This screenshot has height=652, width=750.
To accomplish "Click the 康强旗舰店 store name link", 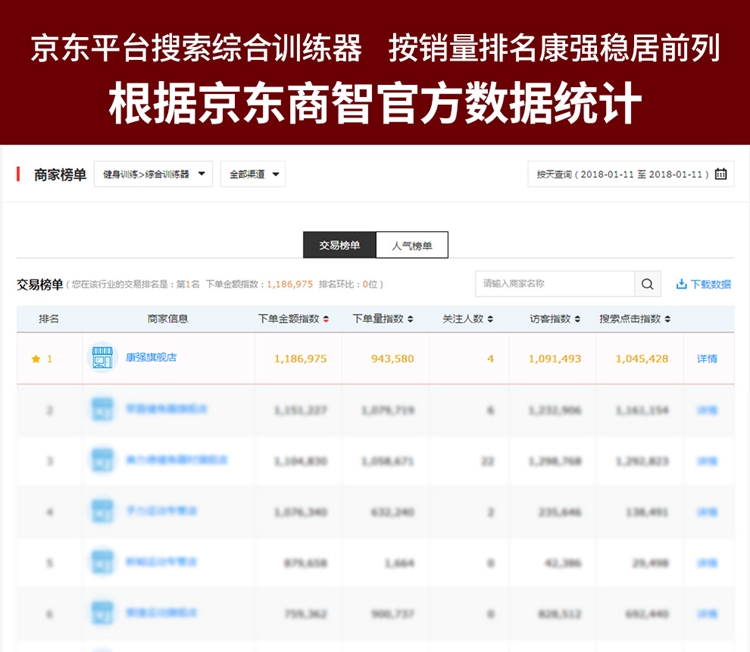I will pyautogui.click(x=151, y=357).
